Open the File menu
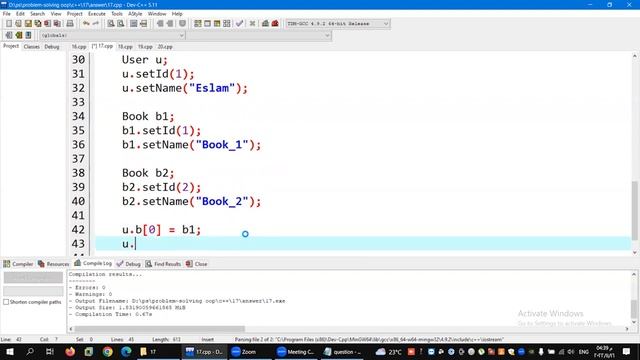This screenshot has height=360, width=640. tap(7, 14)
